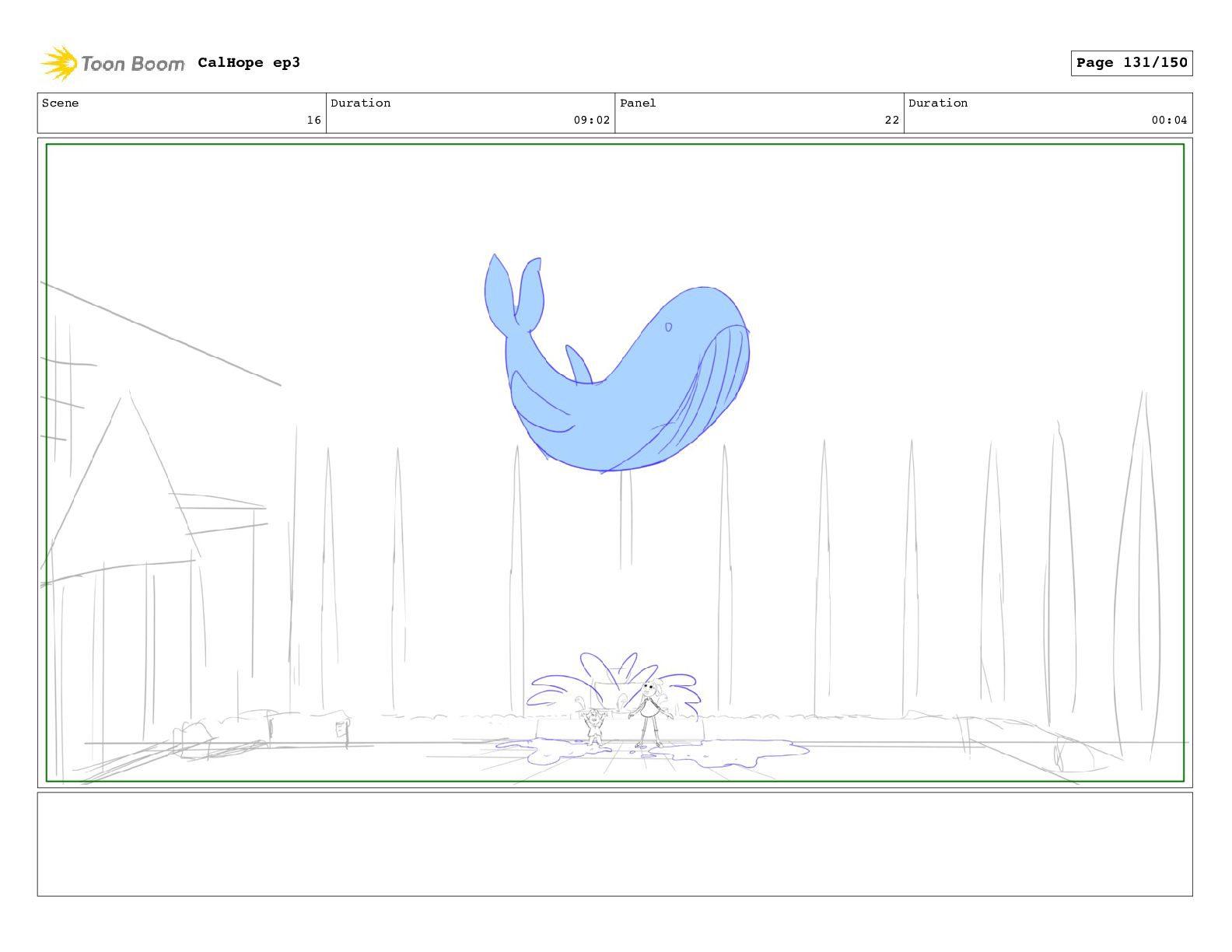The image size is (1232, 952).
Task: Click the two characters standing by the fountain
Action: click(x=627, y=715)
